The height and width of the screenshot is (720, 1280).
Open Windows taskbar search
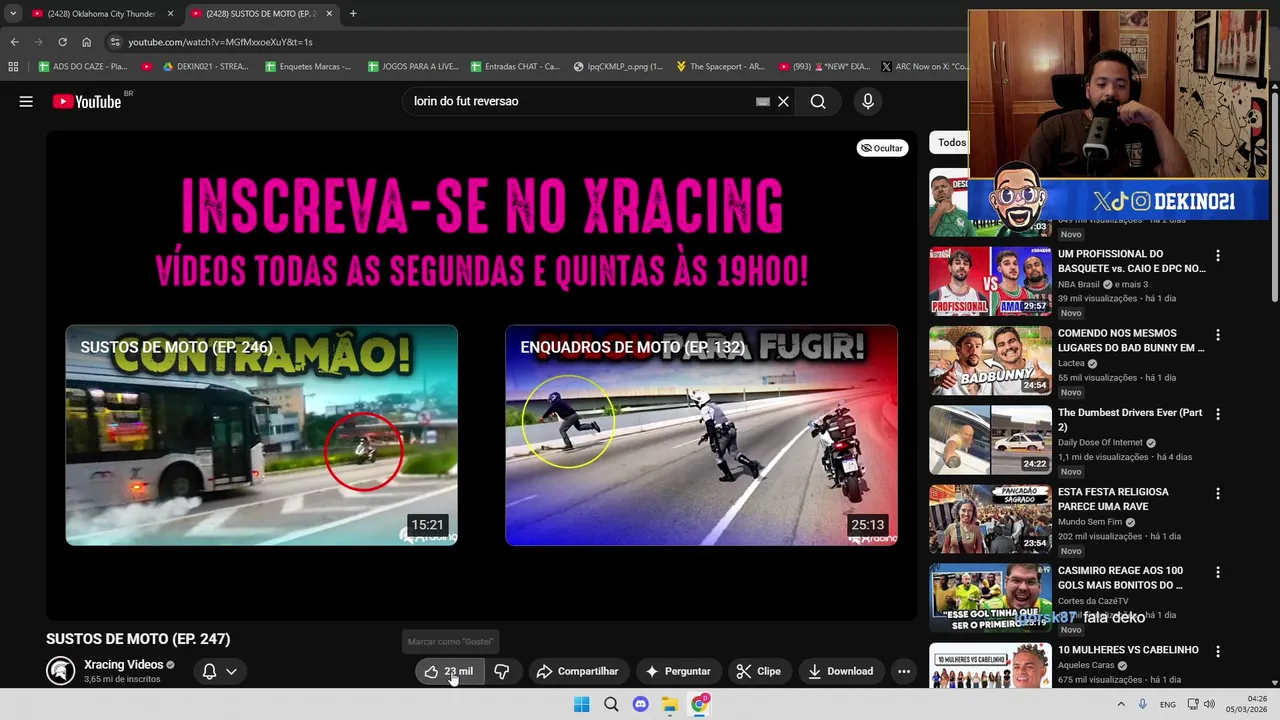tap(611, 704)
